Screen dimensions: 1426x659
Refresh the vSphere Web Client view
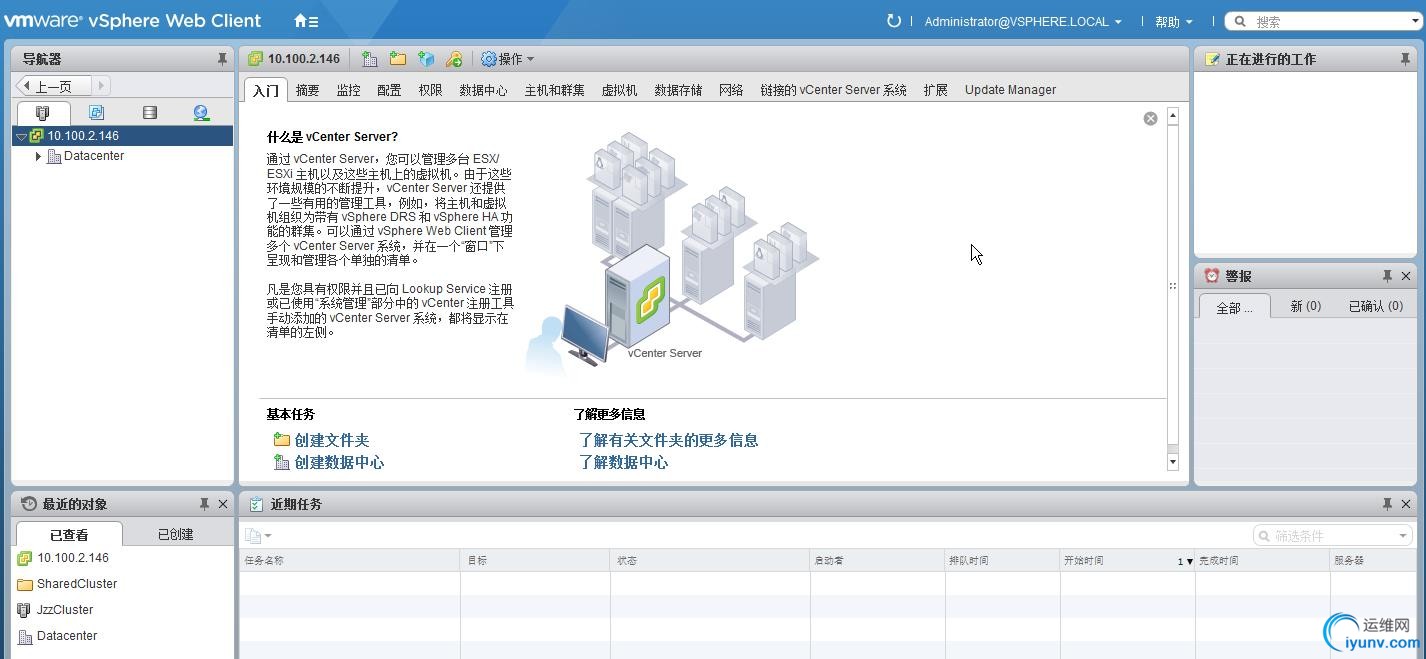pos(894,21)
